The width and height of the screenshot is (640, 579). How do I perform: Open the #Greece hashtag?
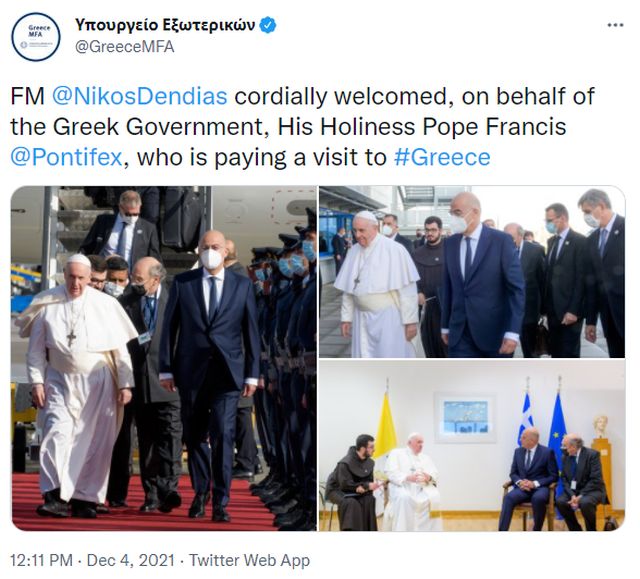tap(442, 158)
